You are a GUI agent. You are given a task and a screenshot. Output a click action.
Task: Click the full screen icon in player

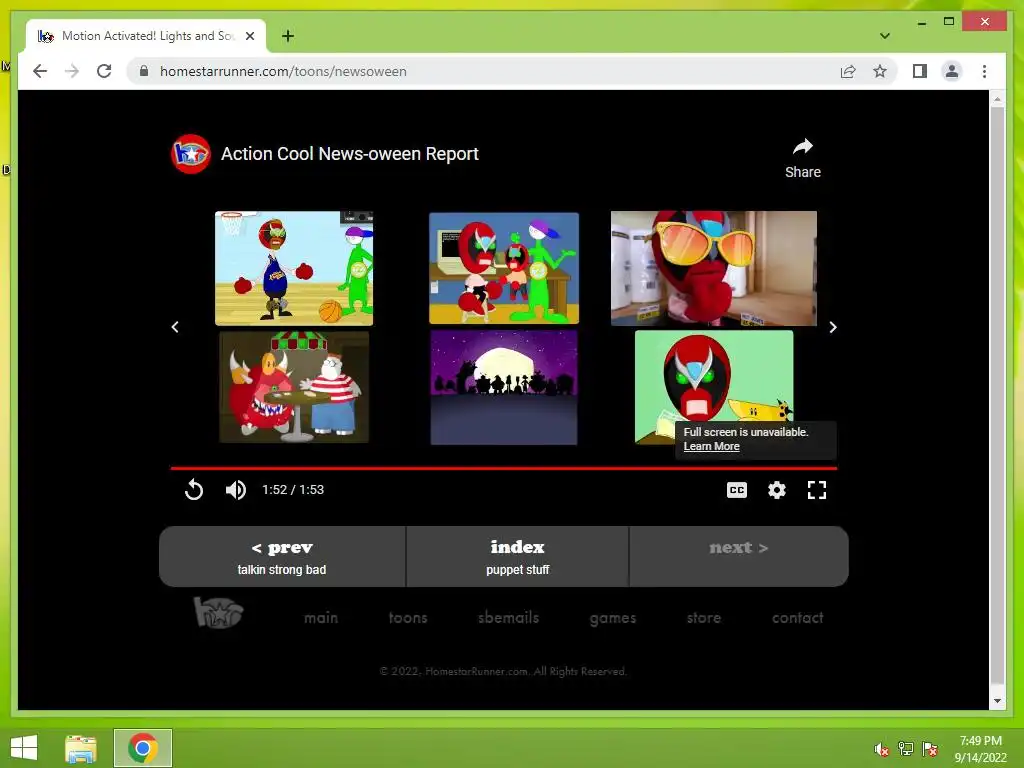(816, 490)
